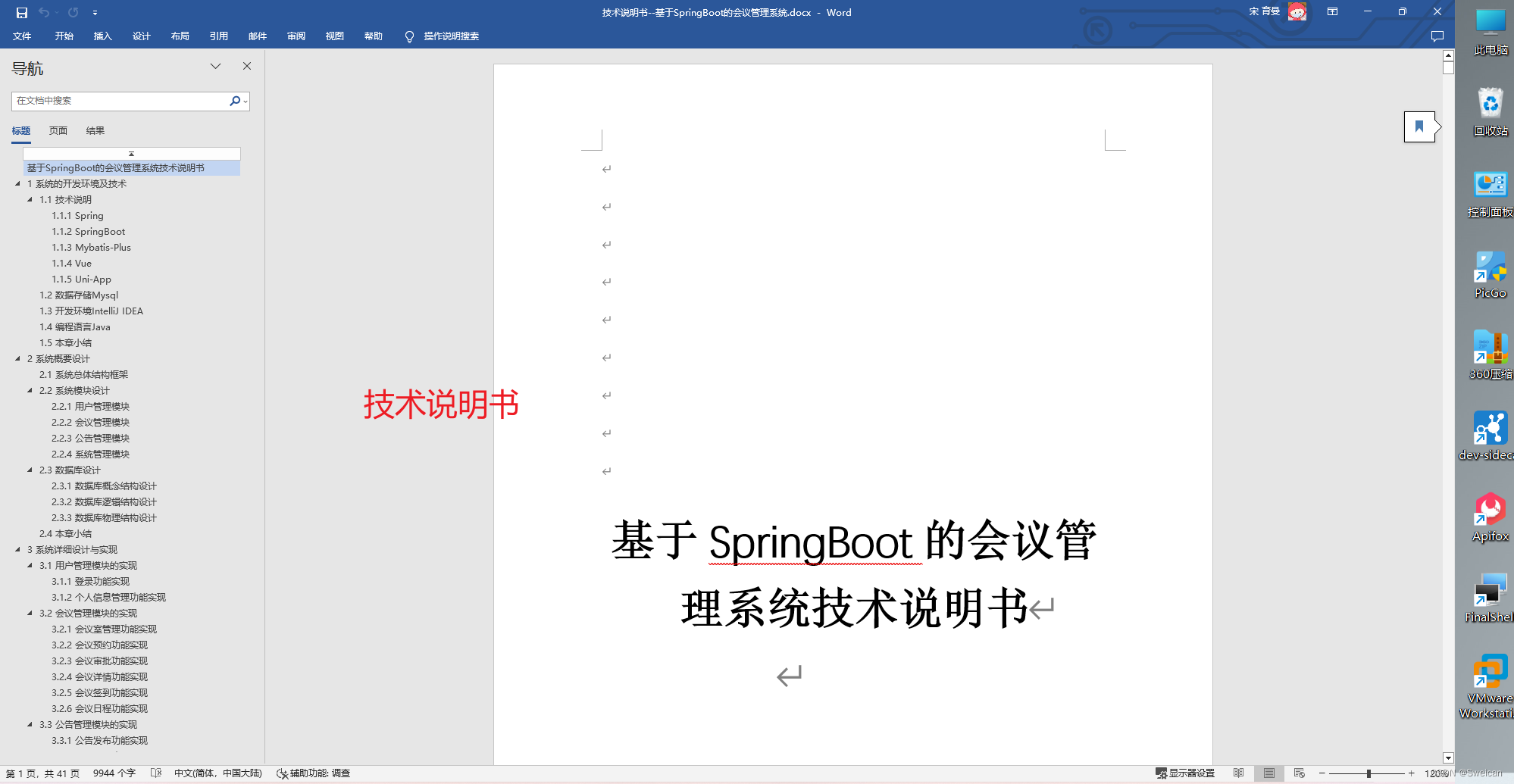
Task: Switch to the 邮件 ribbon tab
Action: pyautogui.click(x=258, y=36)
